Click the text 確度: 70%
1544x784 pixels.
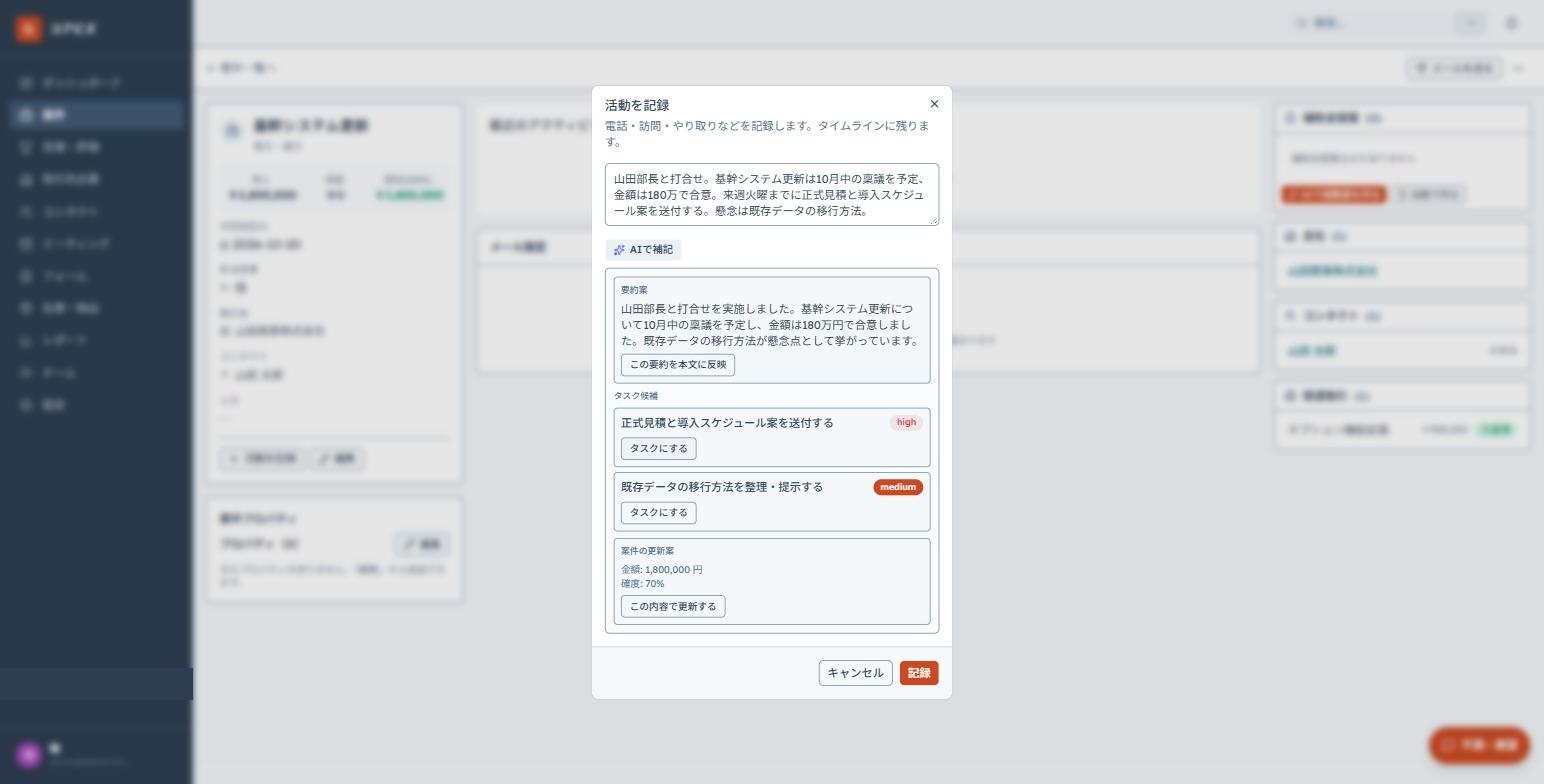point(643,584)
